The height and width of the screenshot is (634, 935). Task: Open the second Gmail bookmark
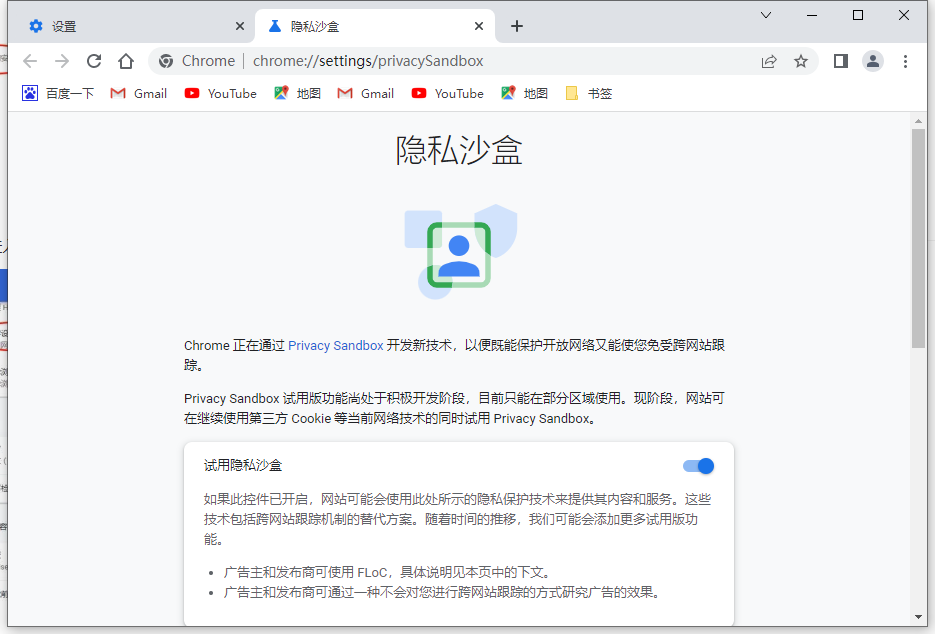coord(366,93)
